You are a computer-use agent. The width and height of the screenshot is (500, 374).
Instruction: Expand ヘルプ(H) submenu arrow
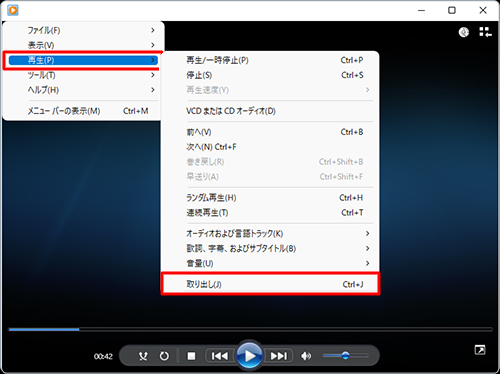[x=153, y=90]
